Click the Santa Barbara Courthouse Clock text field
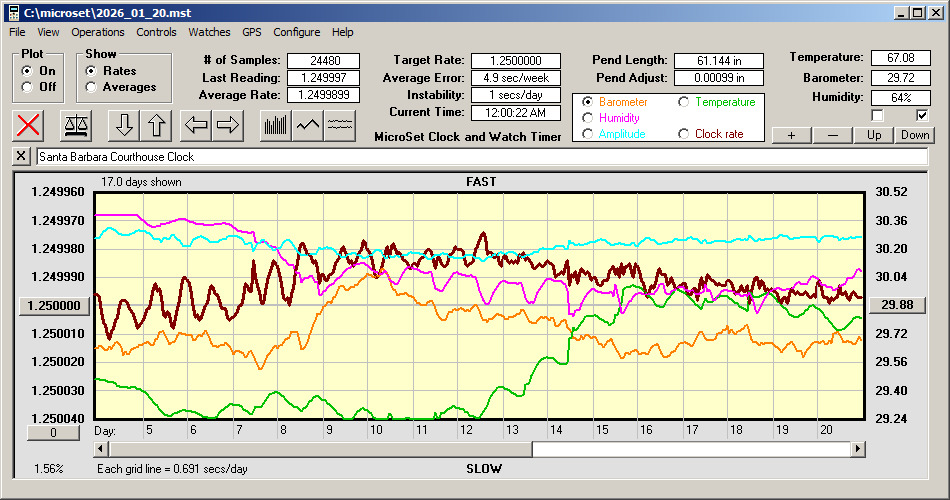950x500 pixels. [x=480, y=157]
